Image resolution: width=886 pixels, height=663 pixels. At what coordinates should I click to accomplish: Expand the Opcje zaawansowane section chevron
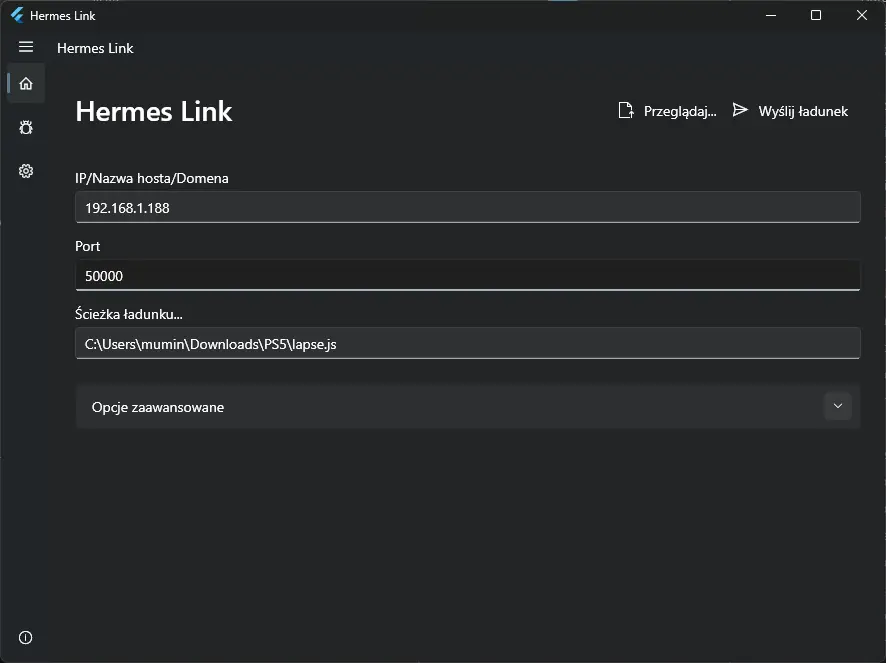point(837,406)
